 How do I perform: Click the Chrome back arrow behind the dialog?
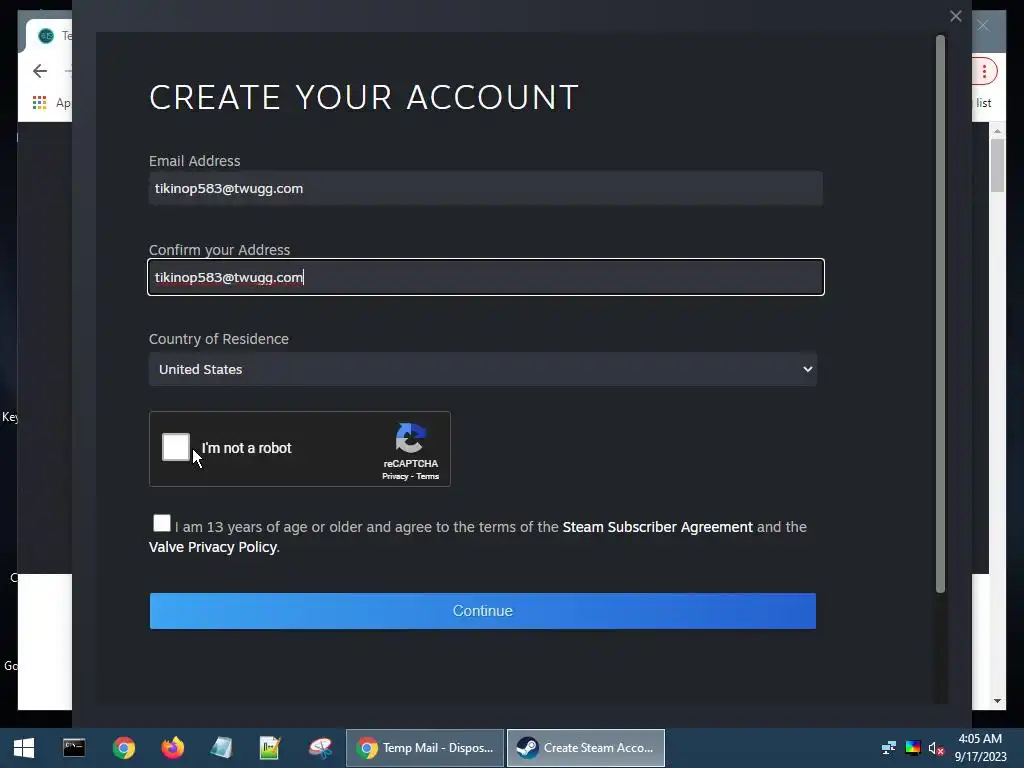(x=40, y=71)
